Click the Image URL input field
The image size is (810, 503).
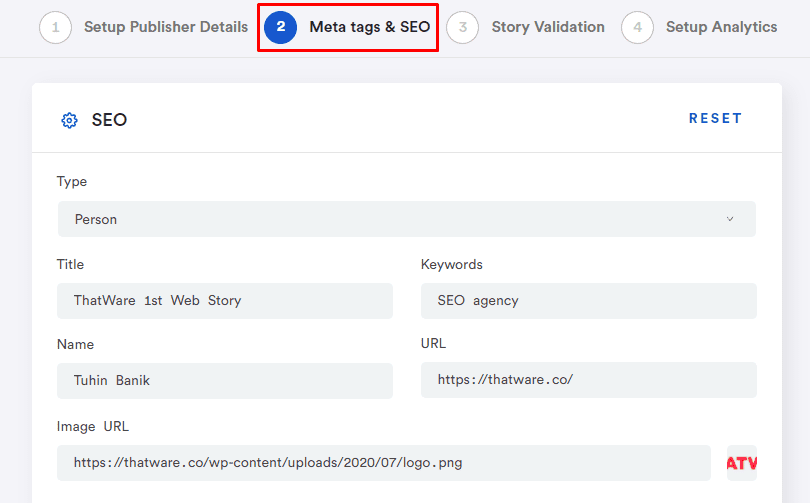(384, 463)
